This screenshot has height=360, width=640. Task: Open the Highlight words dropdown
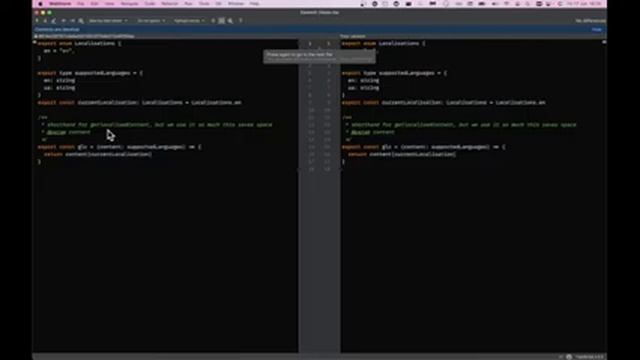click(189, 20)
